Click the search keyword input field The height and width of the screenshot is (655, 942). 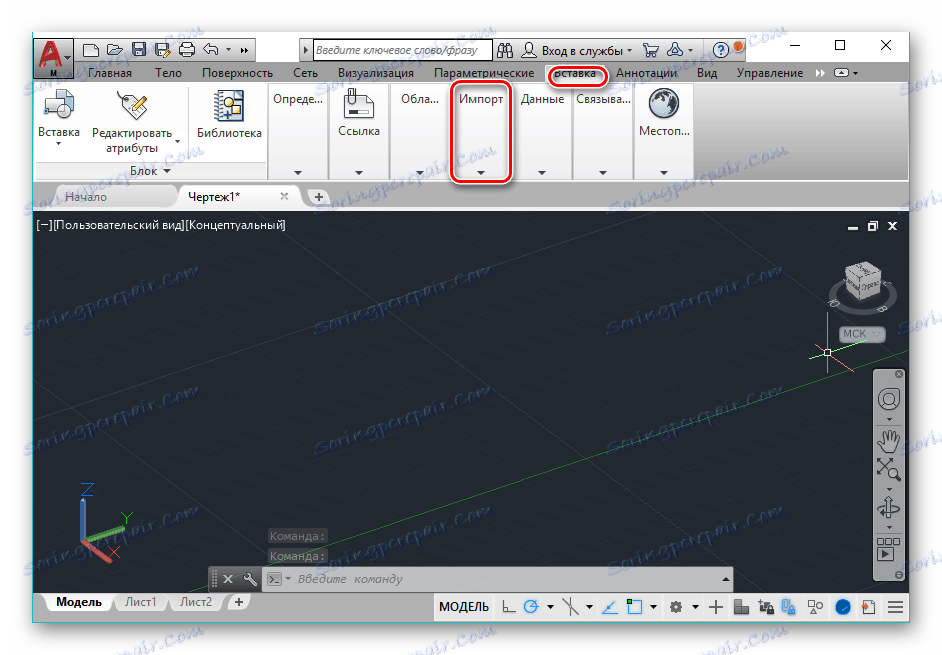point(403,50)
